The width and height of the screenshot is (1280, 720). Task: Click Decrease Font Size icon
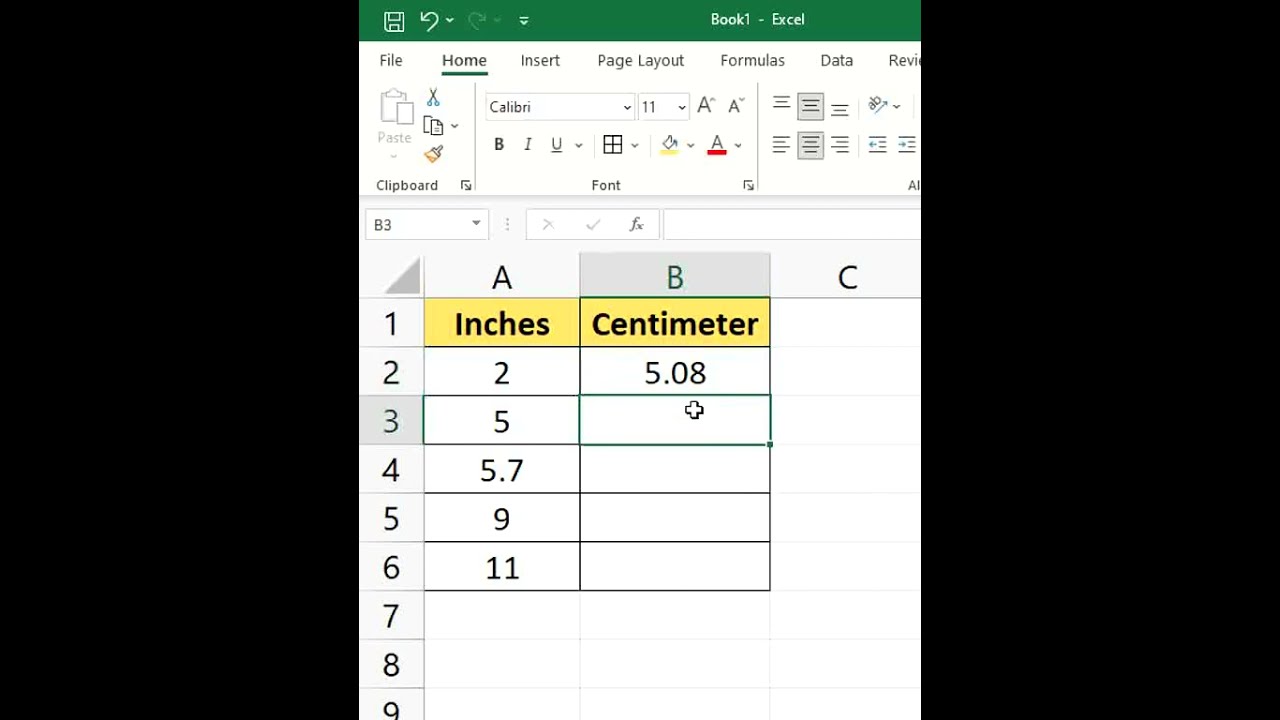737,105
